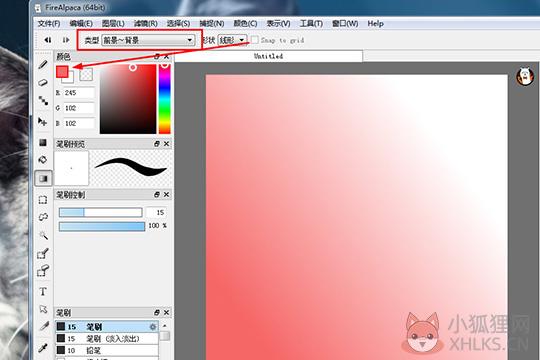
Task: Float the 笔刷 list panel
Action: point(157,312)
